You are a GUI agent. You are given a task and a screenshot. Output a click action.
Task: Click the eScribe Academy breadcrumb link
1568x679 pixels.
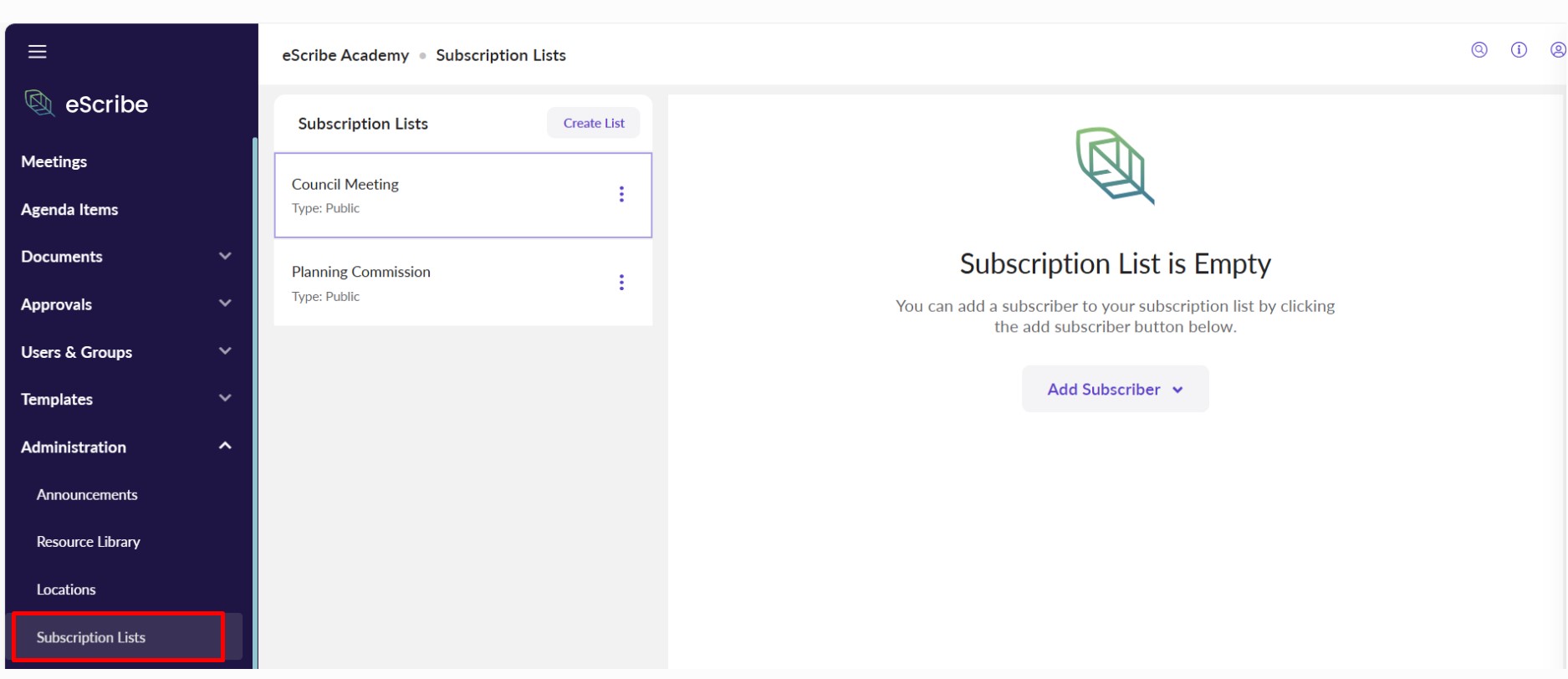345,55
